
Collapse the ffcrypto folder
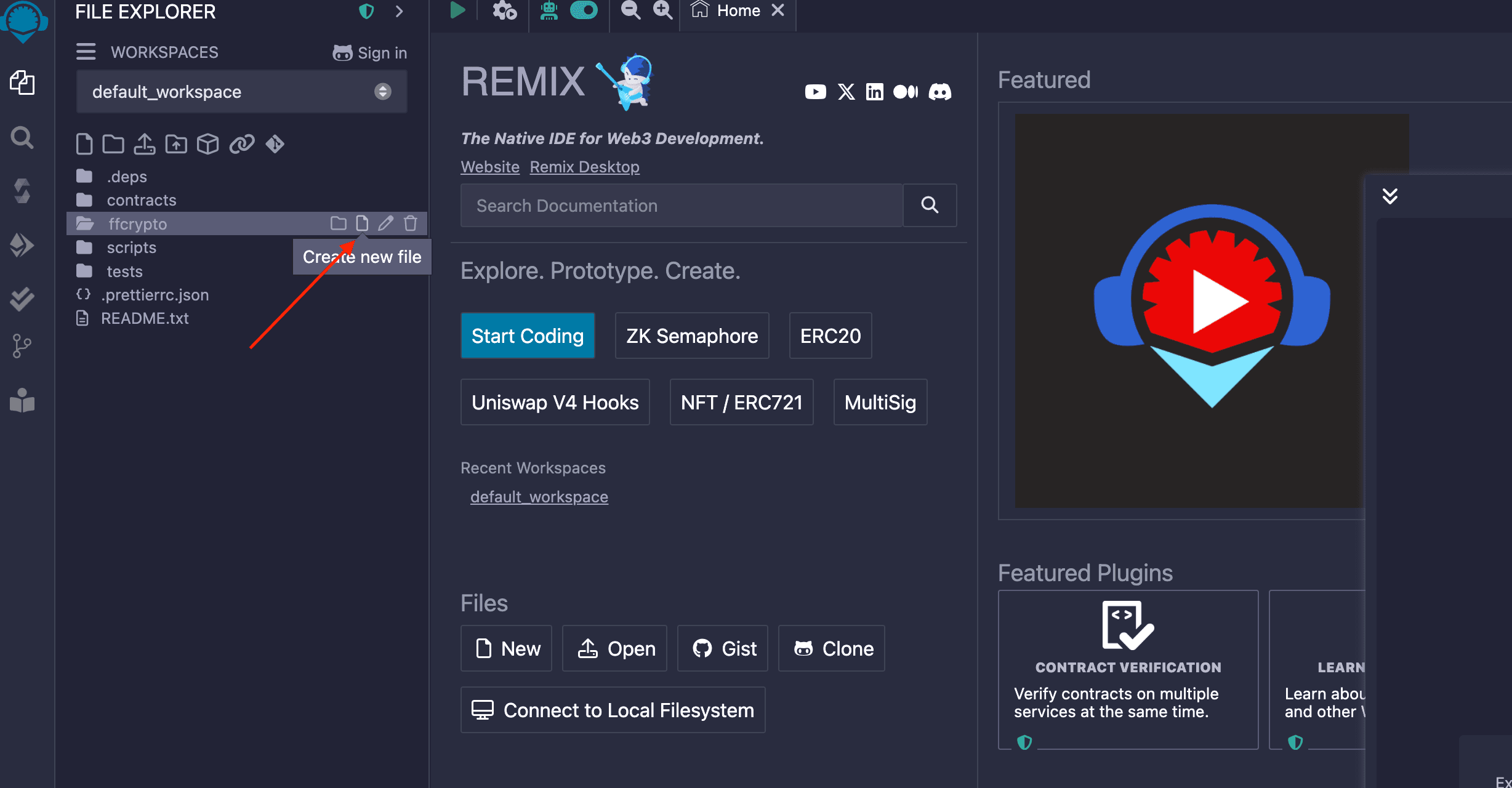(x=137, y=223)
